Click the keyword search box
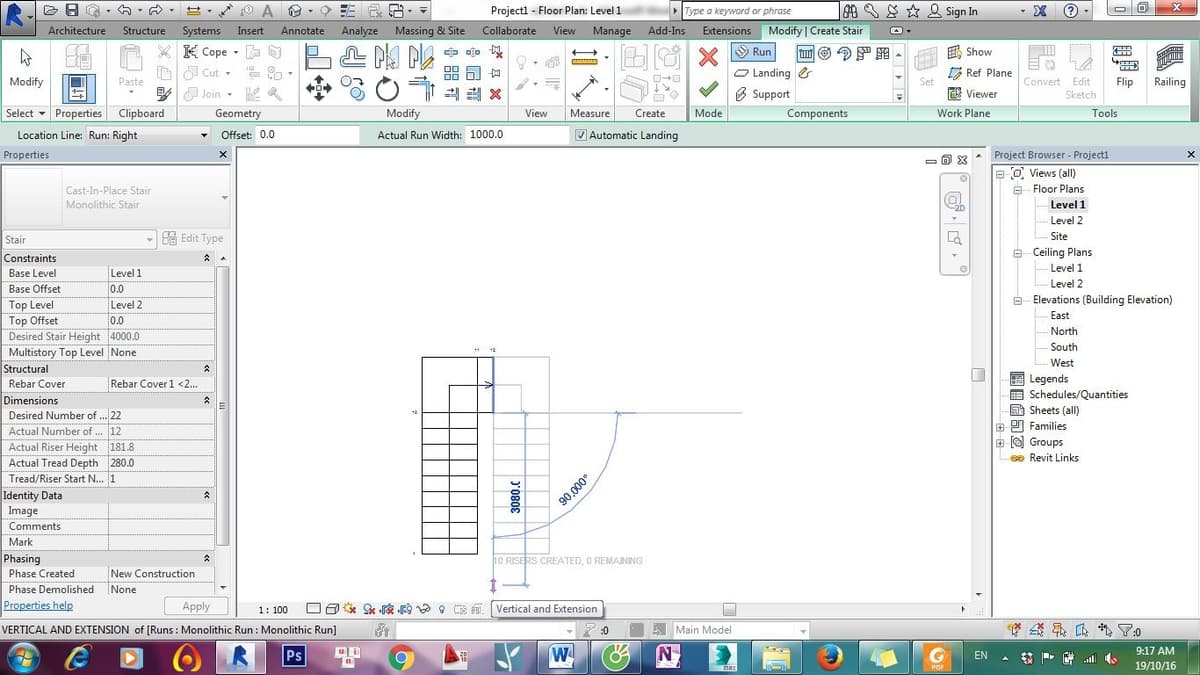This screenshot has height=675, width=1200. (759, 11)
